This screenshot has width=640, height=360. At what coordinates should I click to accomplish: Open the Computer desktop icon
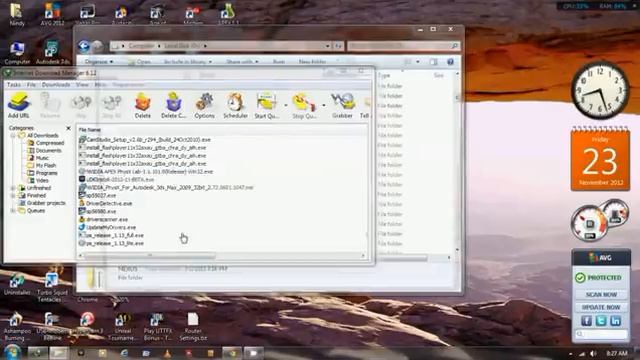click(x=17, y=53)
